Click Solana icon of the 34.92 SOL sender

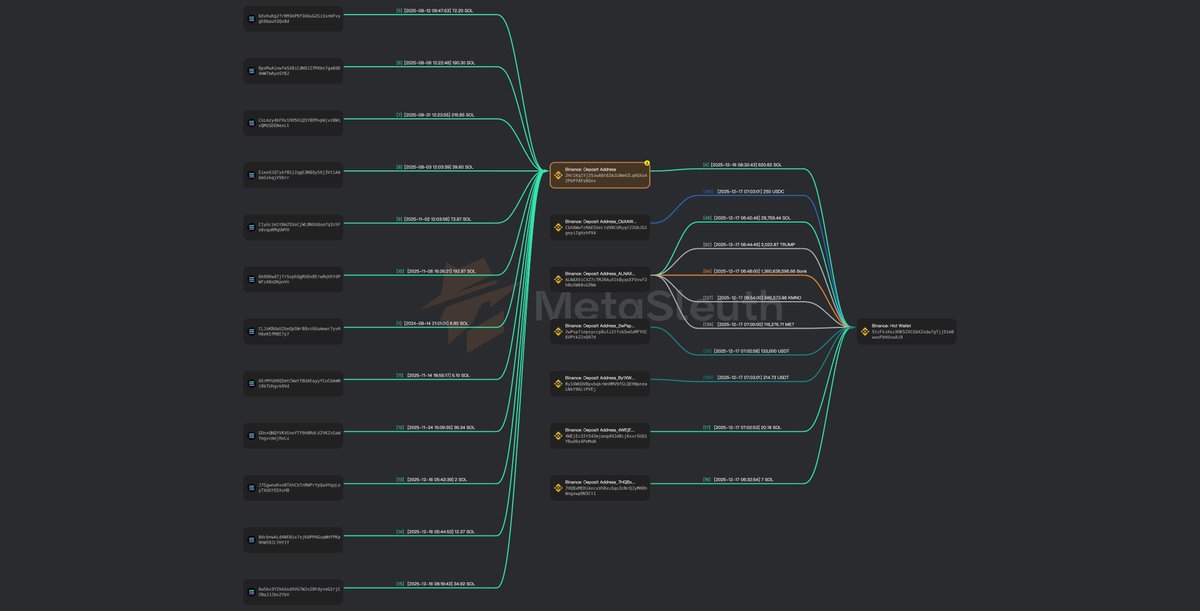[251, 591]
